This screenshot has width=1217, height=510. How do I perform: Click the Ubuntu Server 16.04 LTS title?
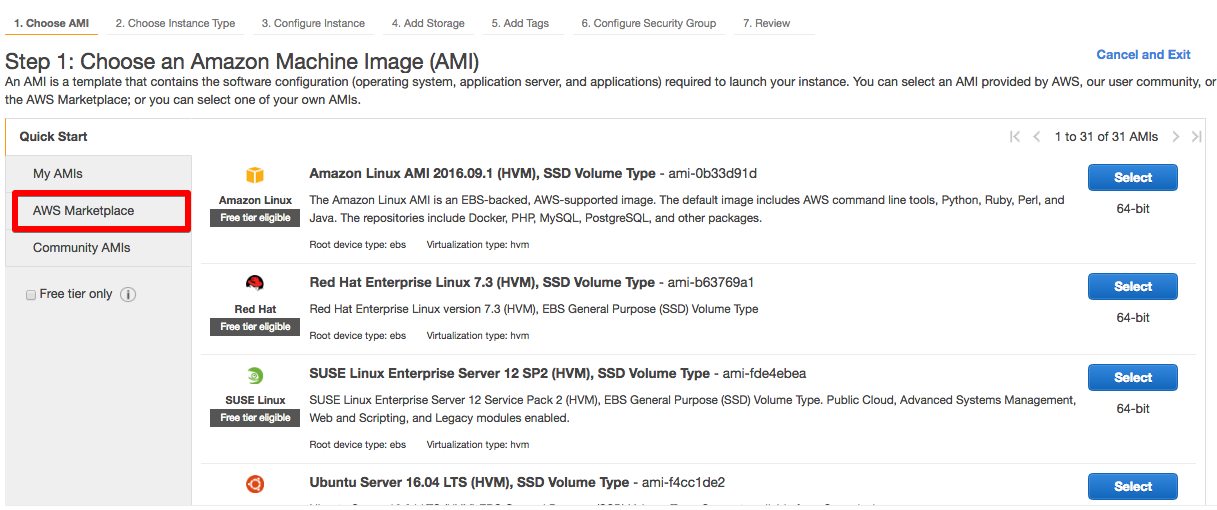[x=469, y=483]
